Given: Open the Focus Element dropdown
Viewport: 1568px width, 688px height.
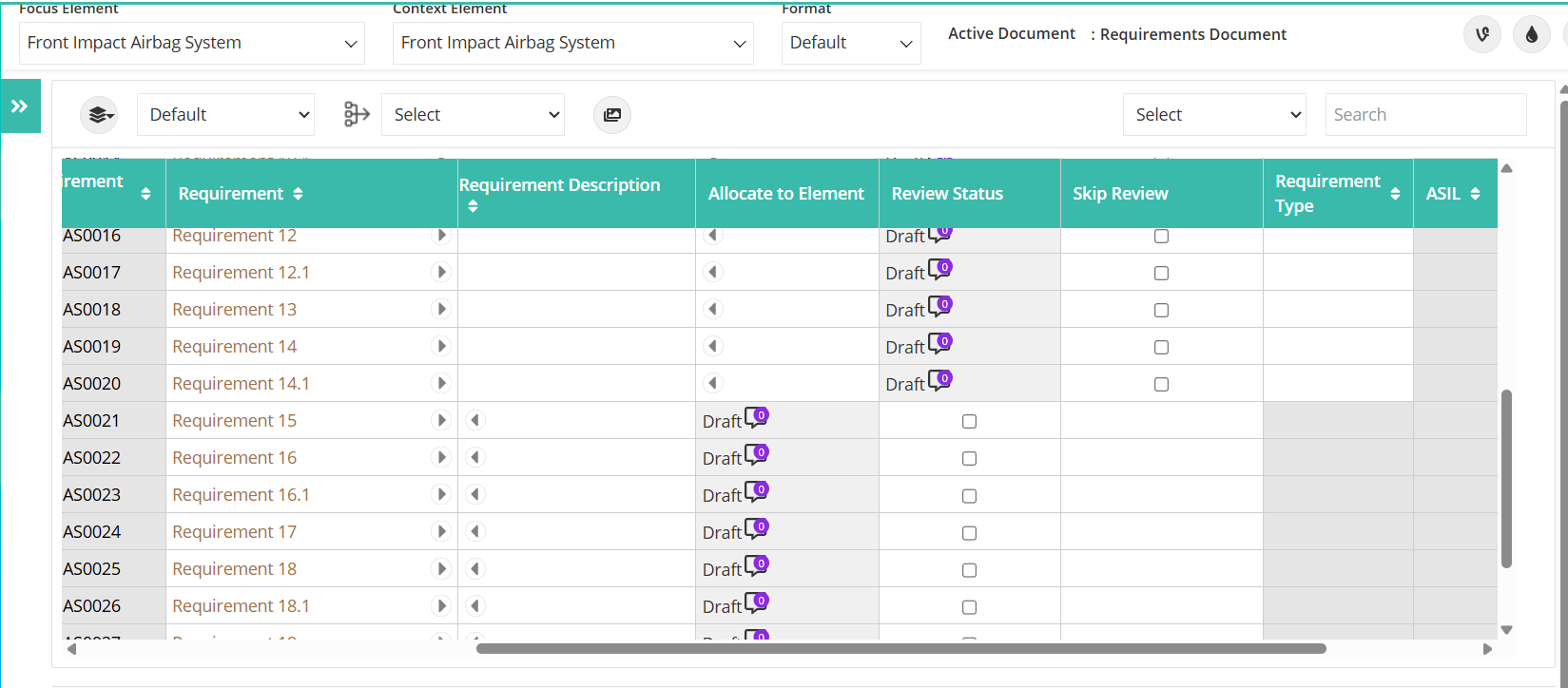Looking at the screenshot, I should (192, 43).
